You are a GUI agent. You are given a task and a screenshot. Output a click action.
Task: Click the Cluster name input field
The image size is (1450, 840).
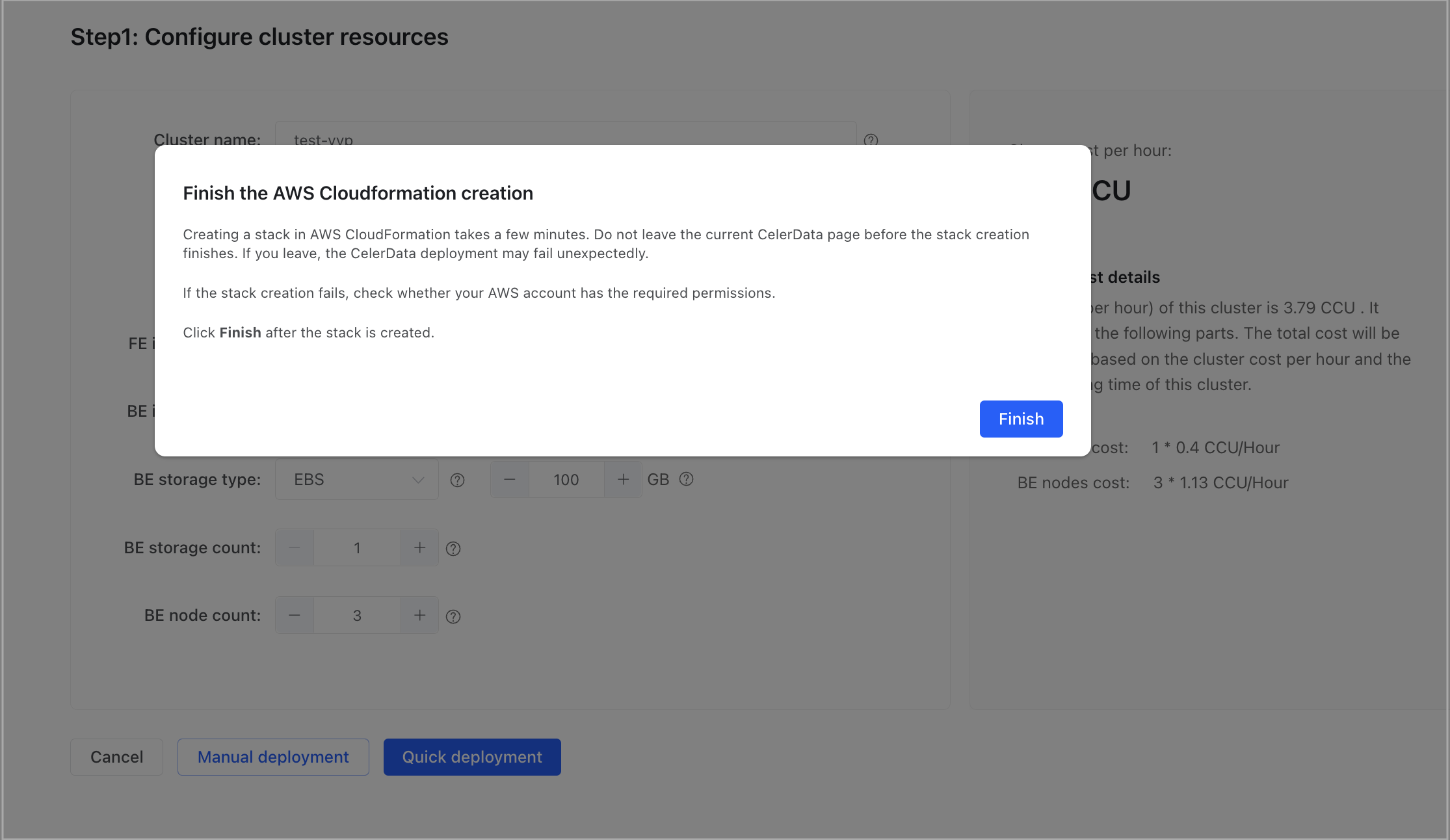coord(566,135)
